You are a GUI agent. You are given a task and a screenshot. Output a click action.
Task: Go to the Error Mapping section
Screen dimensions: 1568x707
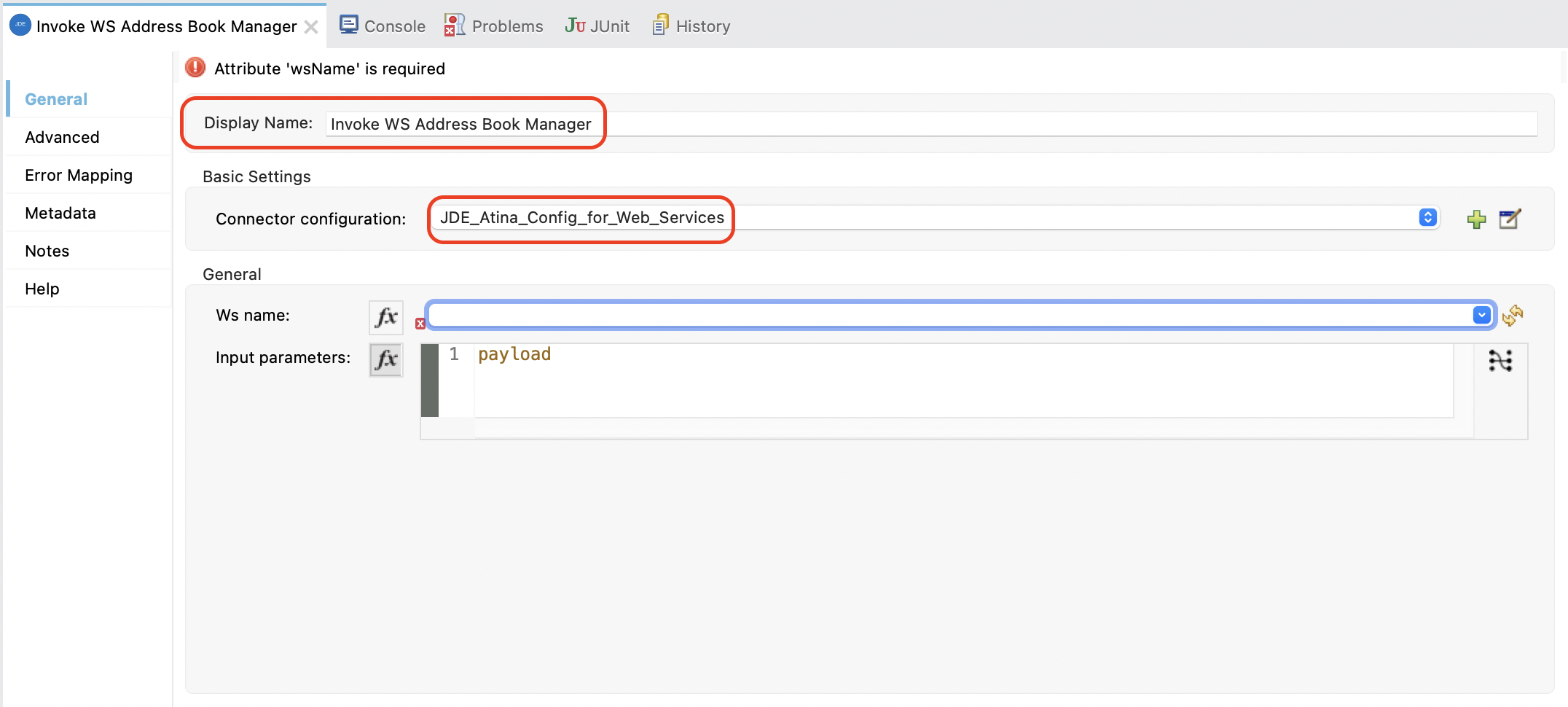(x=79, y=175)
